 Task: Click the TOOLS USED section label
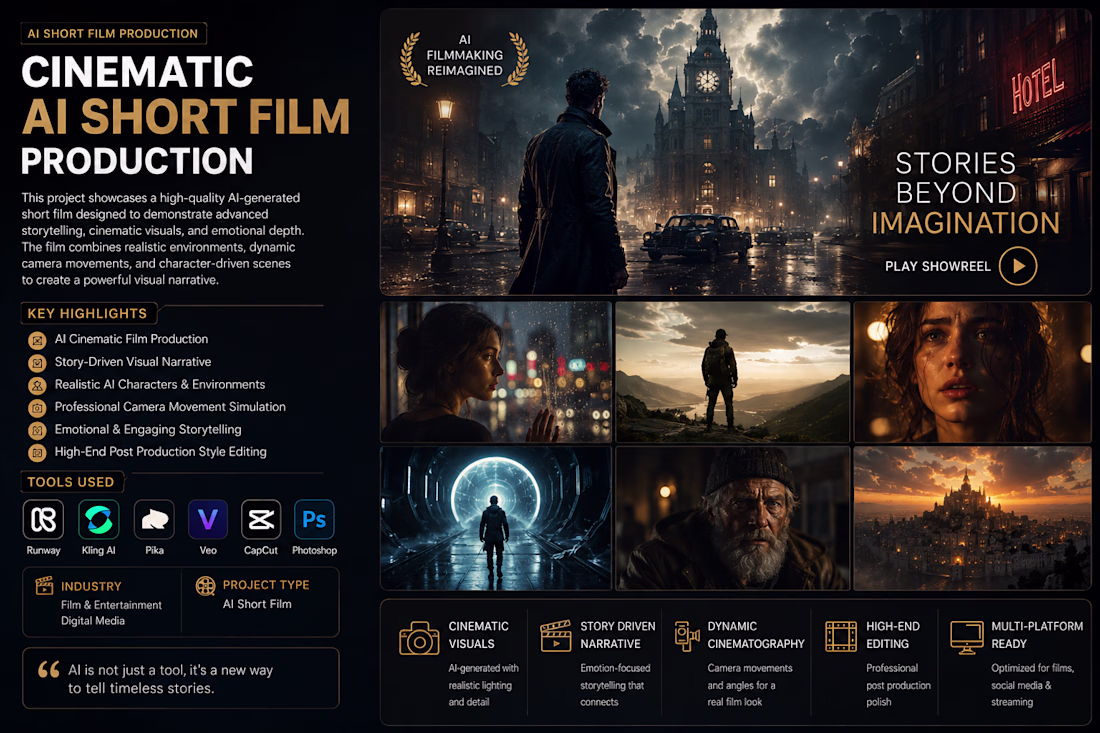pyautogui.click(x=71, y=482)
